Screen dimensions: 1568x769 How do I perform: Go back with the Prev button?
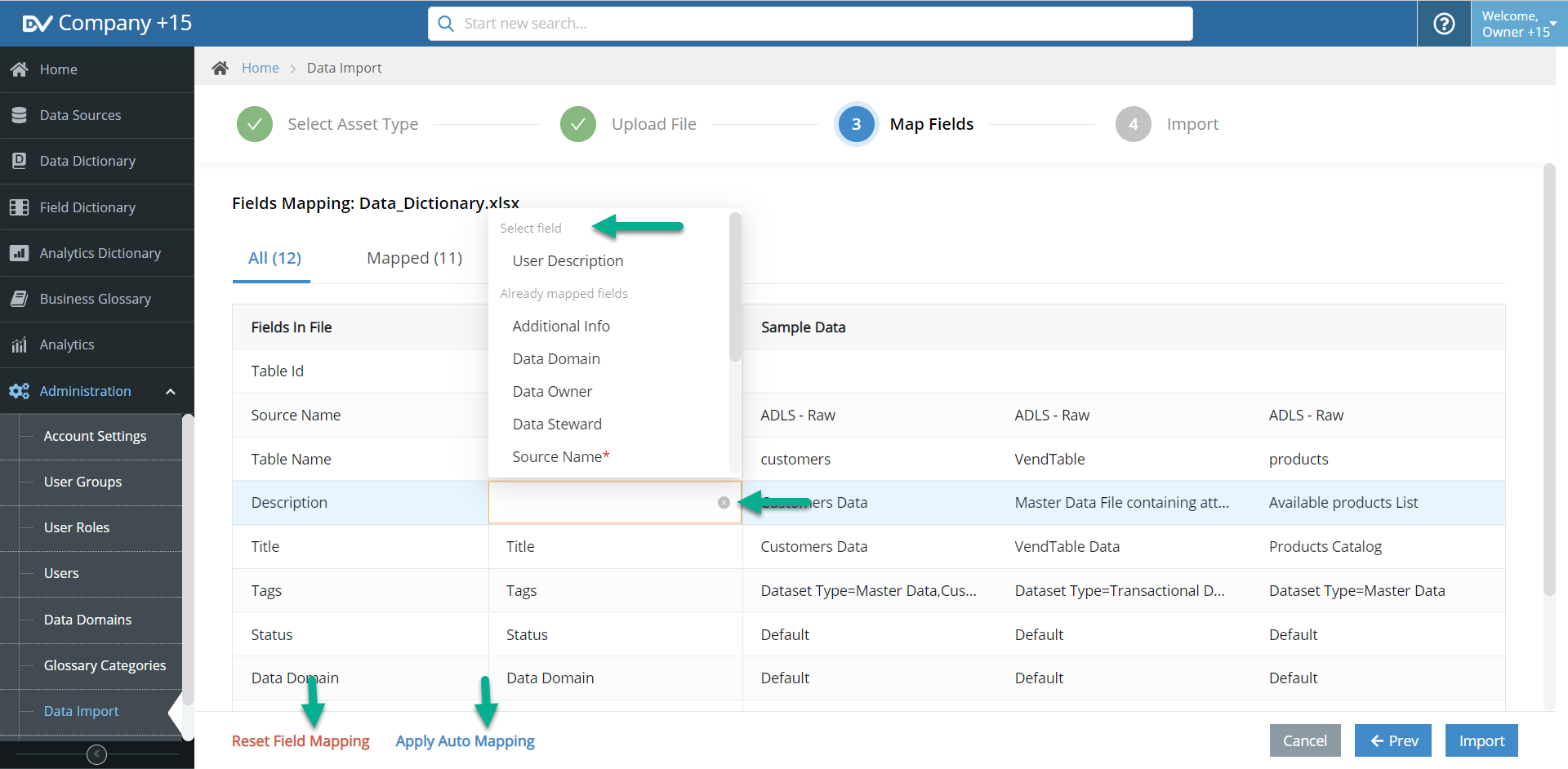pyautogui.click(x=1393, y=740)
